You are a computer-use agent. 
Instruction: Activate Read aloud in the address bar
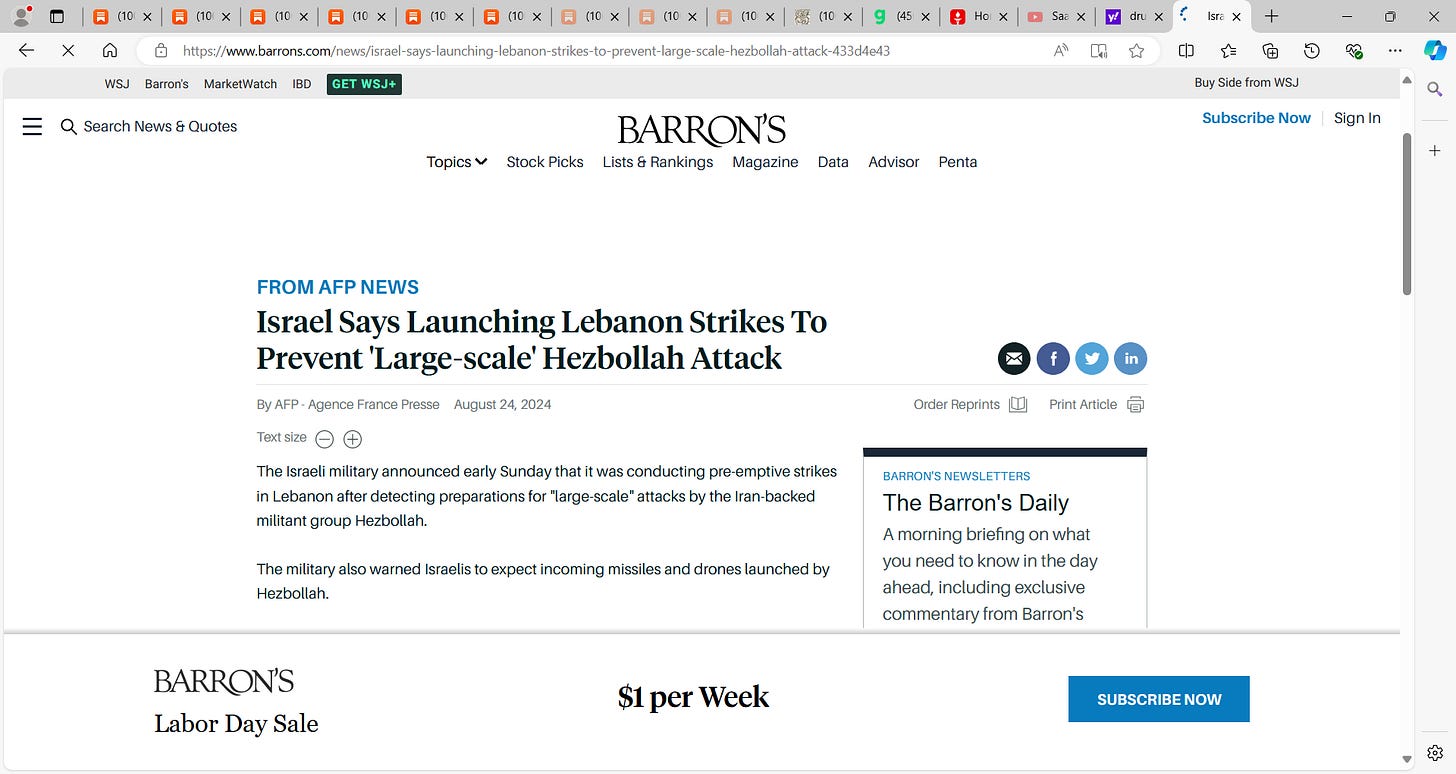[x=1061, y=50]
